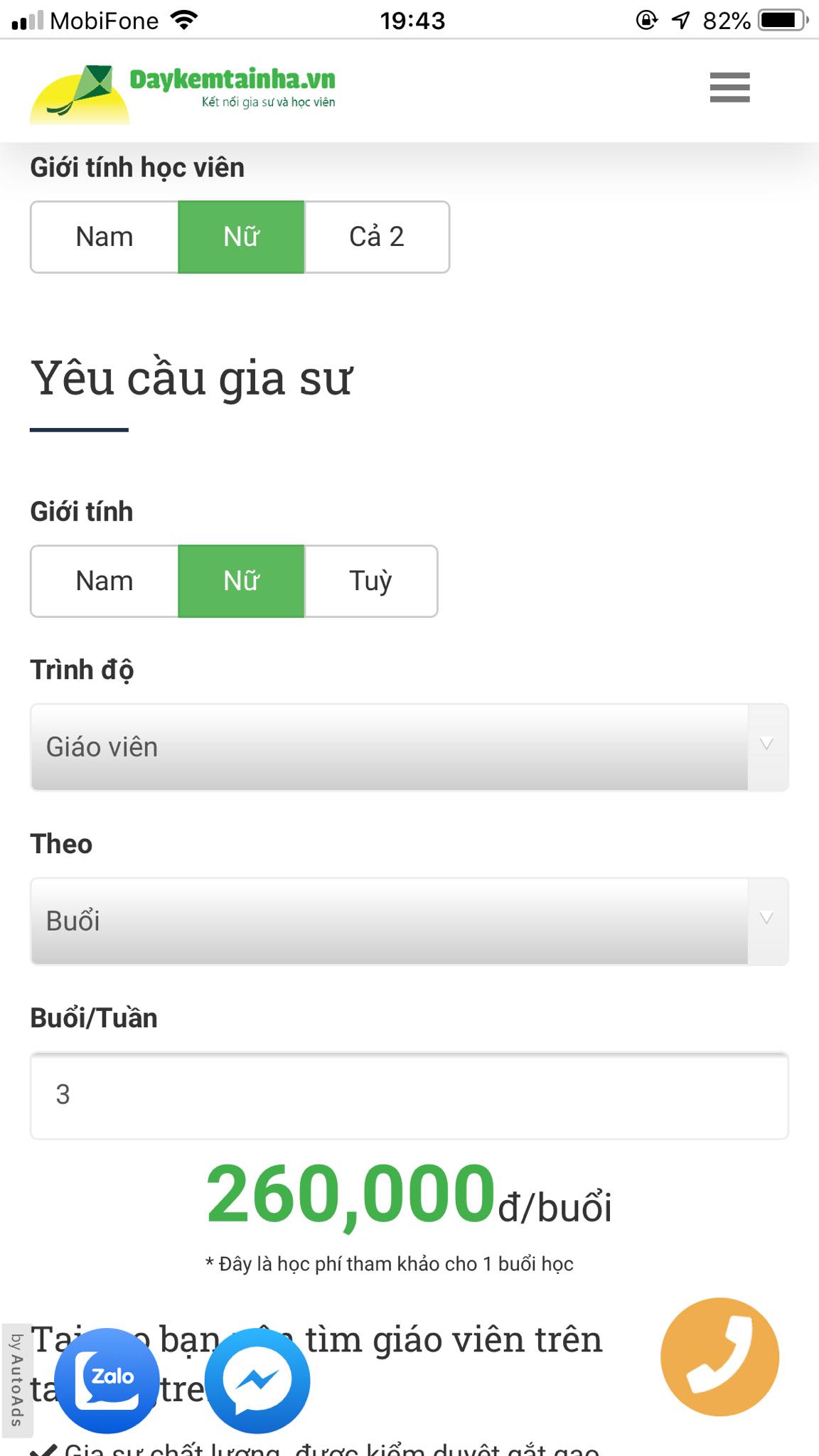Tap the Daykemtainha.vn site title text
819x1456 pixels.
(x=232, y=80)
